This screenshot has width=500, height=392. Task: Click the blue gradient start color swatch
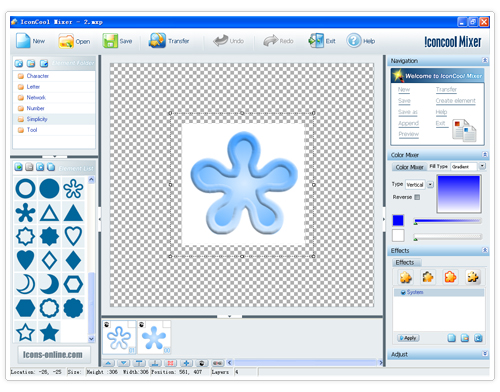[x=398, y=220]
